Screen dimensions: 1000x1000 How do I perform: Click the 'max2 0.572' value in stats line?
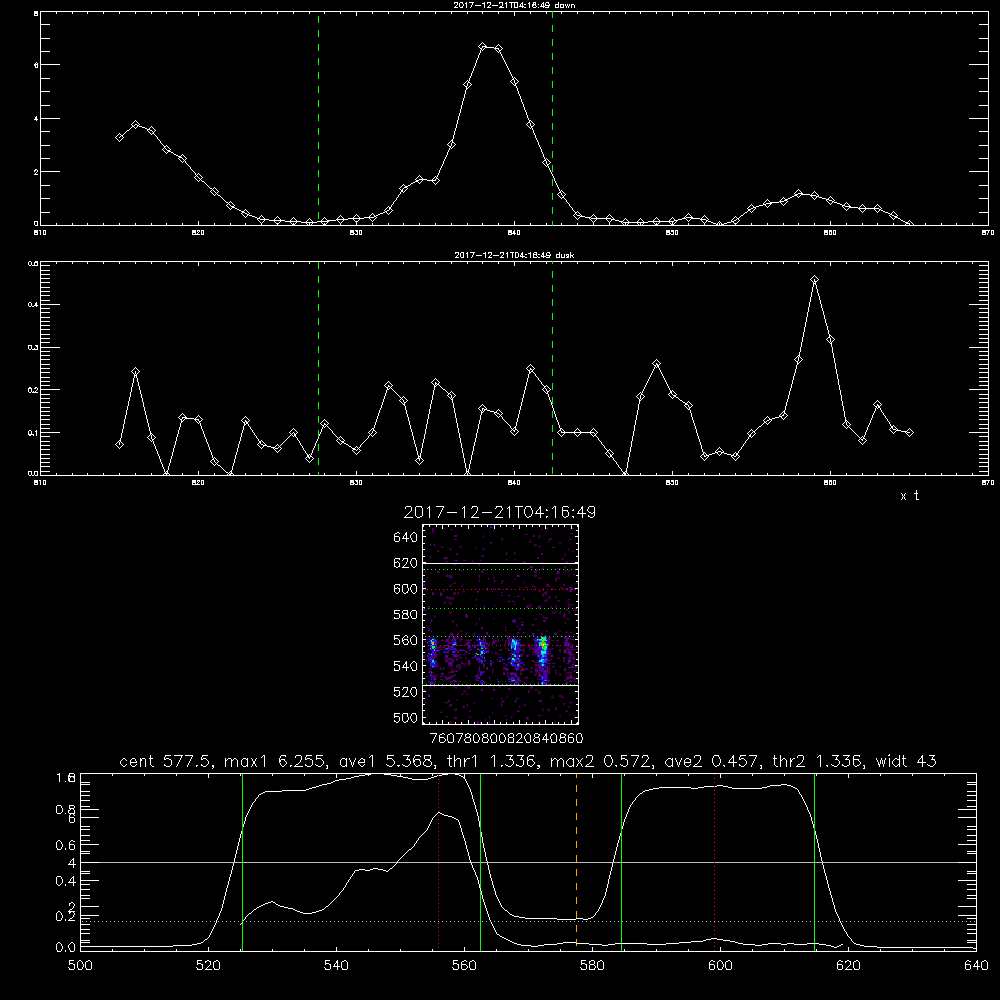point(600,761)
